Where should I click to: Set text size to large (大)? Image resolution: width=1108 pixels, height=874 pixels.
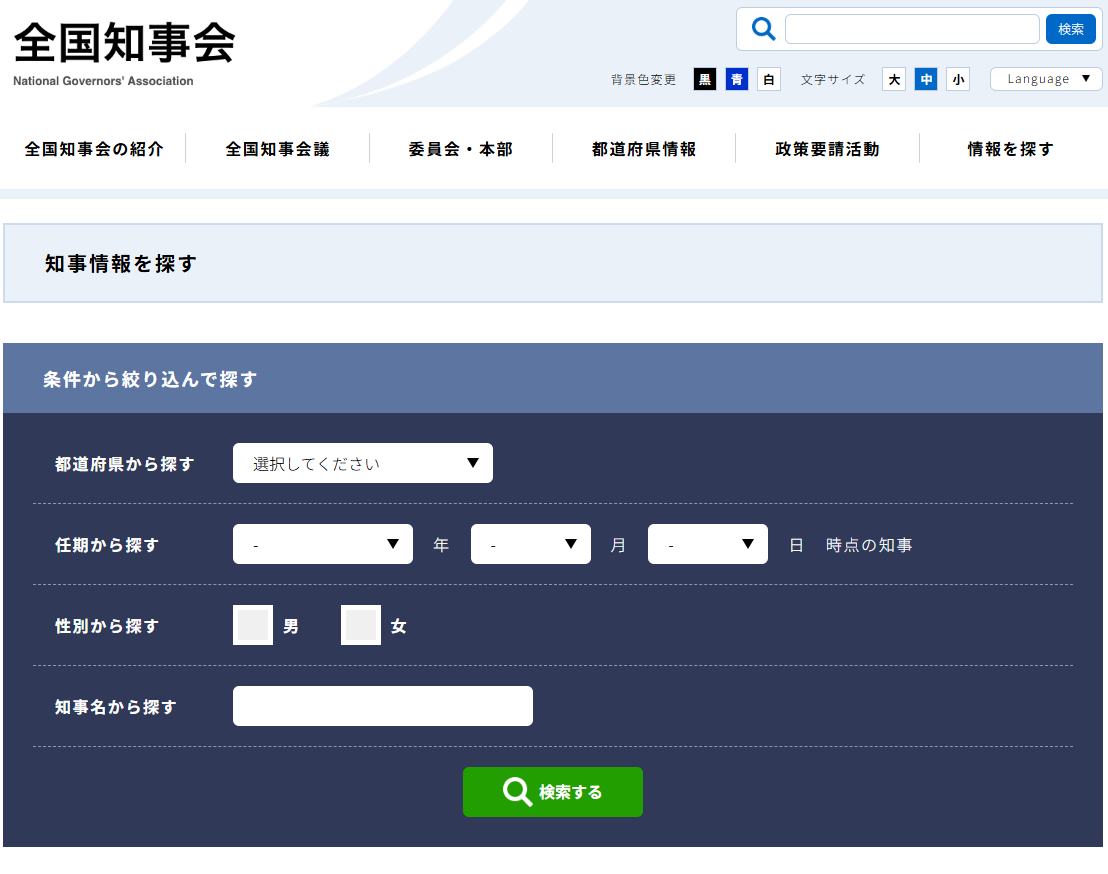894,80
